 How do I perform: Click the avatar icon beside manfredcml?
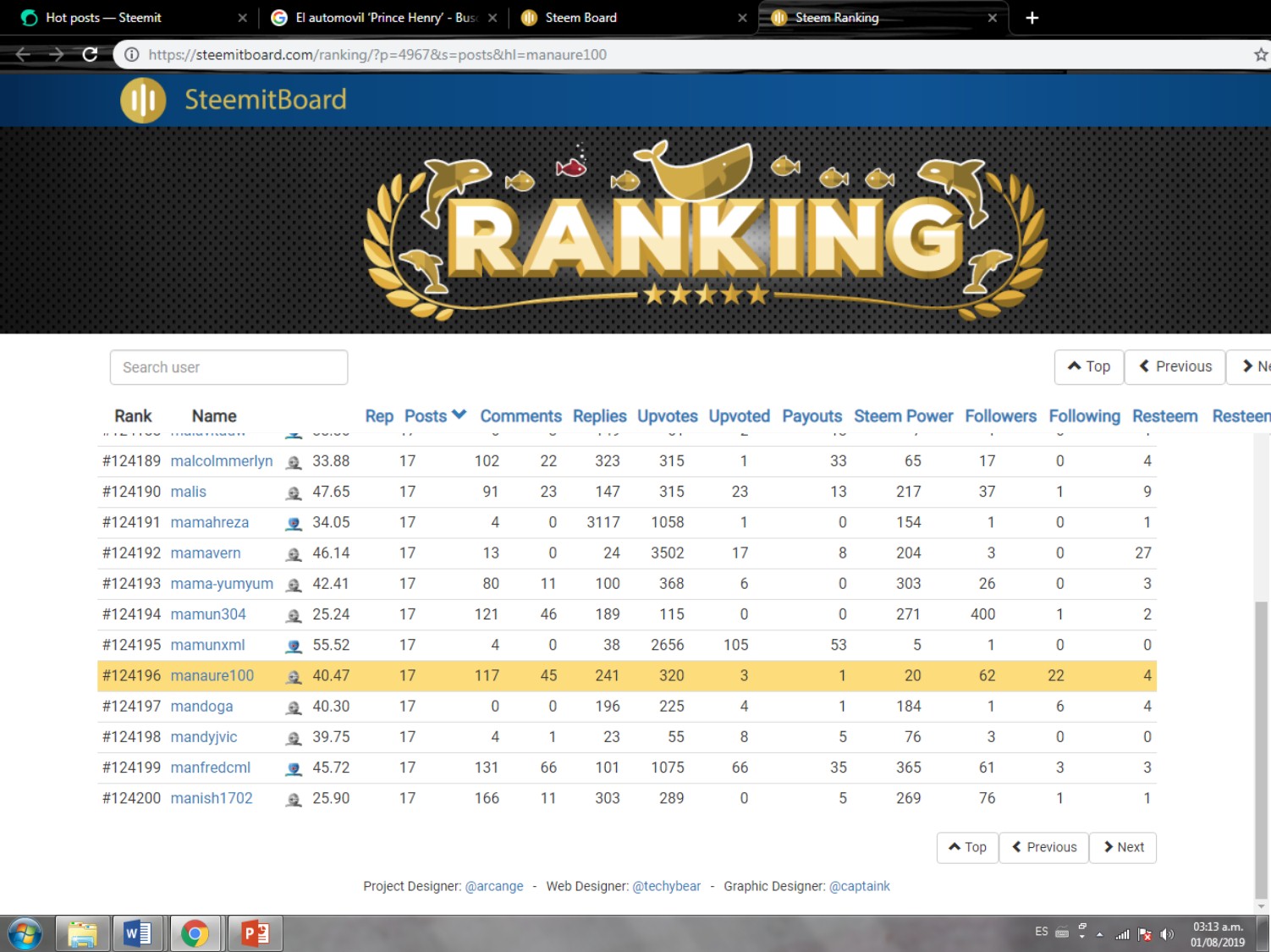[294, 768]
